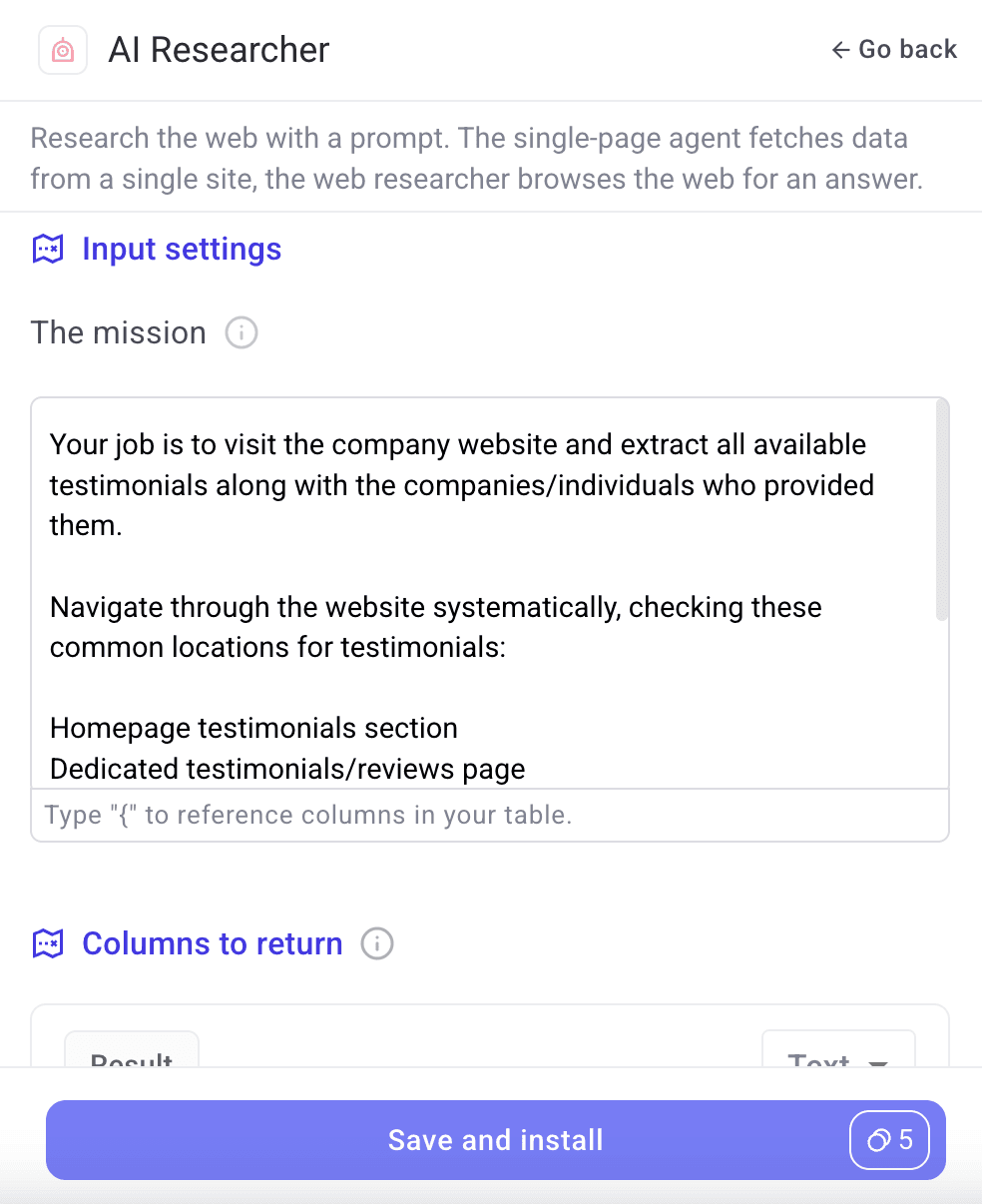Click the map icon beside Input settings
The image size is (982, 1204).
pos(47,249)
